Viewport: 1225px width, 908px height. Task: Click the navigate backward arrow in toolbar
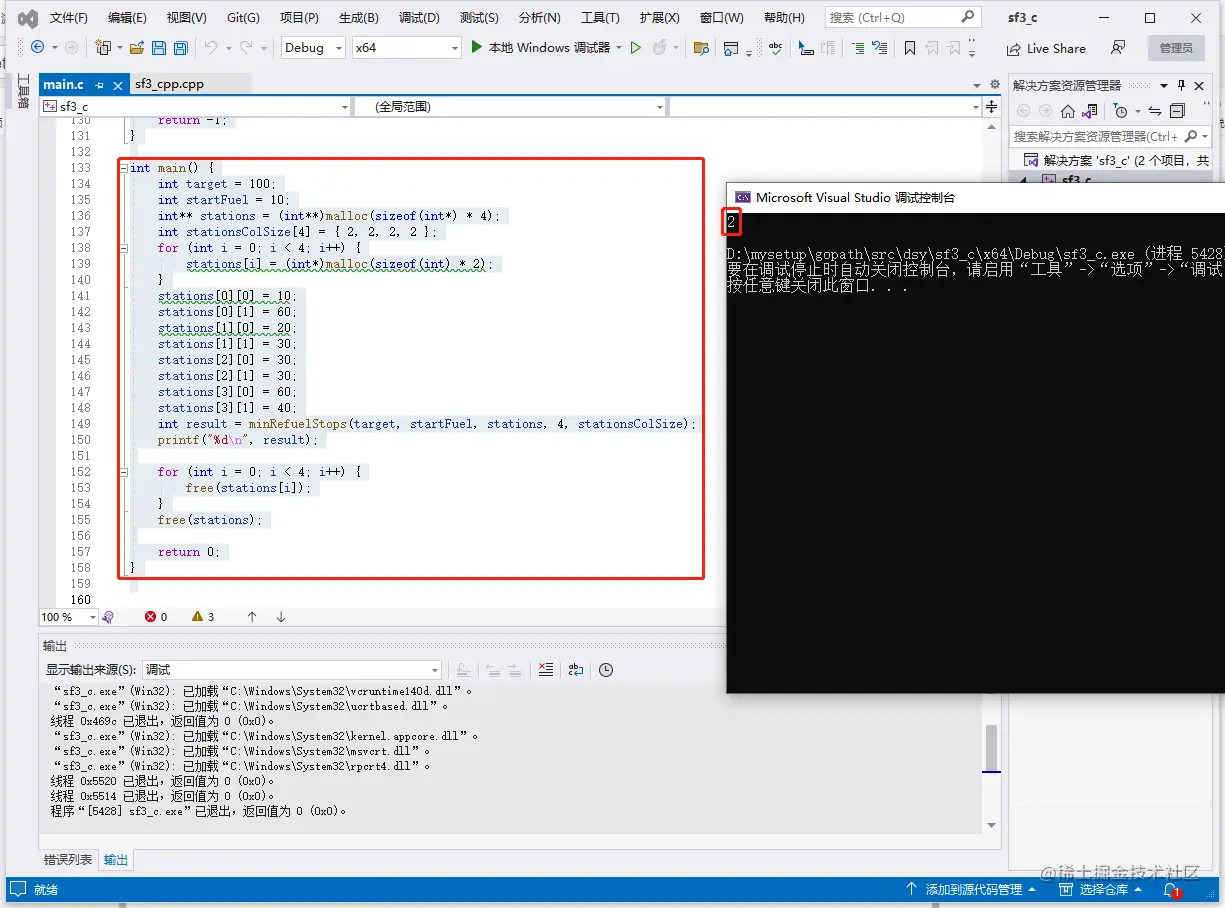38,47
